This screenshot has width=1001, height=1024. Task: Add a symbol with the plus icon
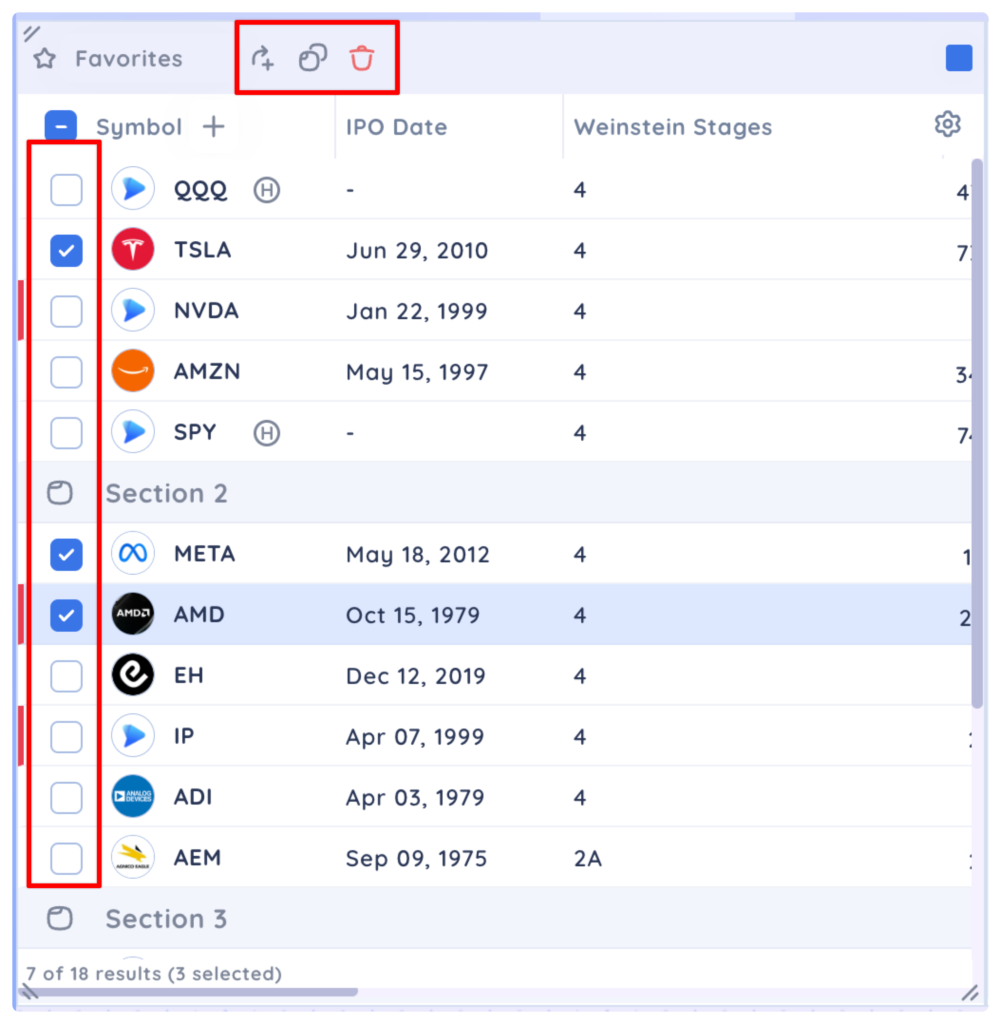(x=213, y=127)
